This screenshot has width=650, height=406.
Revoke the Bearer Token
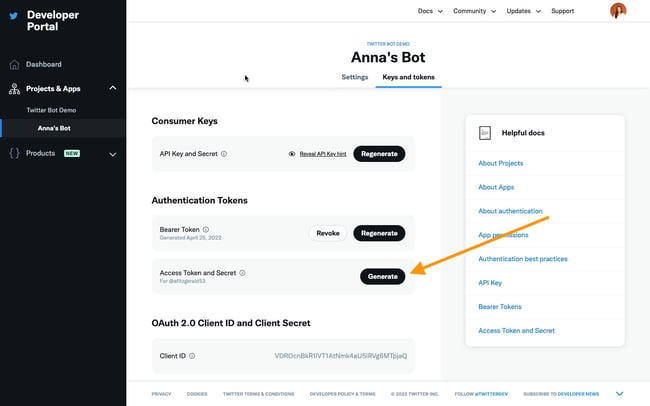(x=328, y=233)
